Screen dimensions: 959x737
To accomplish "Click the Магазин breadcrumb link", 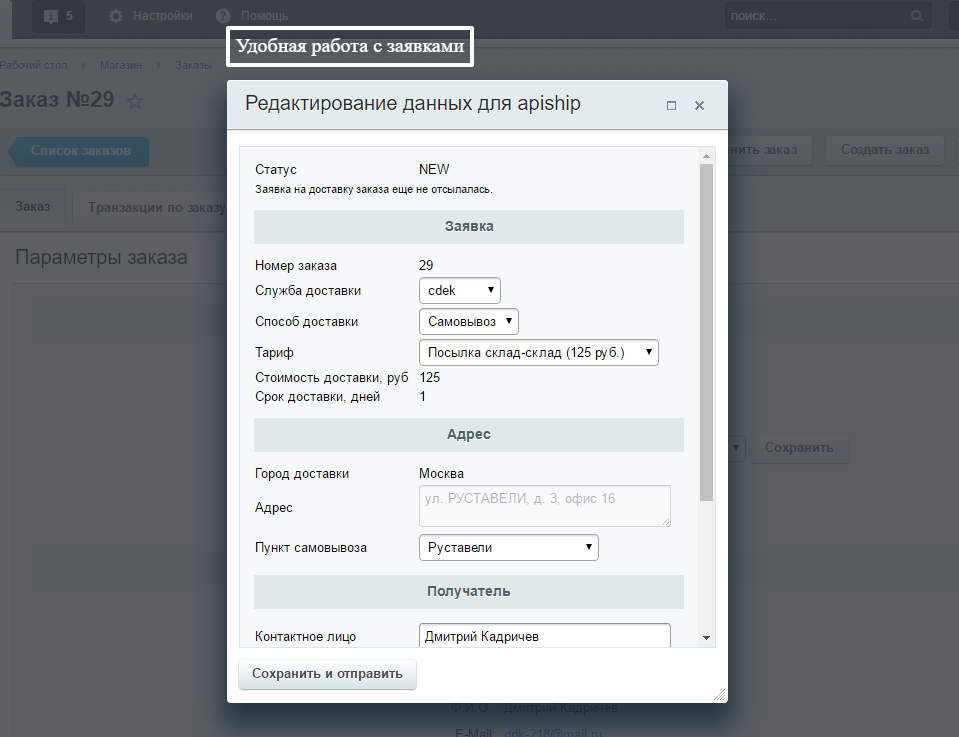I will [120, 65].
